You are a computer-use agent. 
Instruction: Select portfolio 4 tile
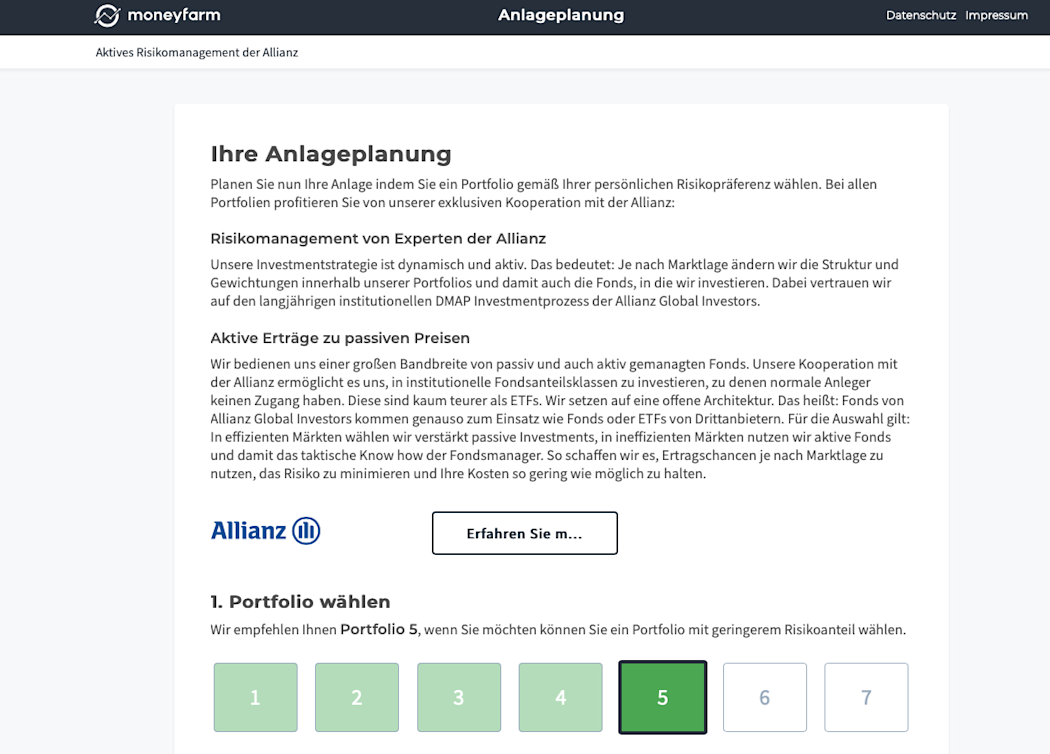click(560, 697)
